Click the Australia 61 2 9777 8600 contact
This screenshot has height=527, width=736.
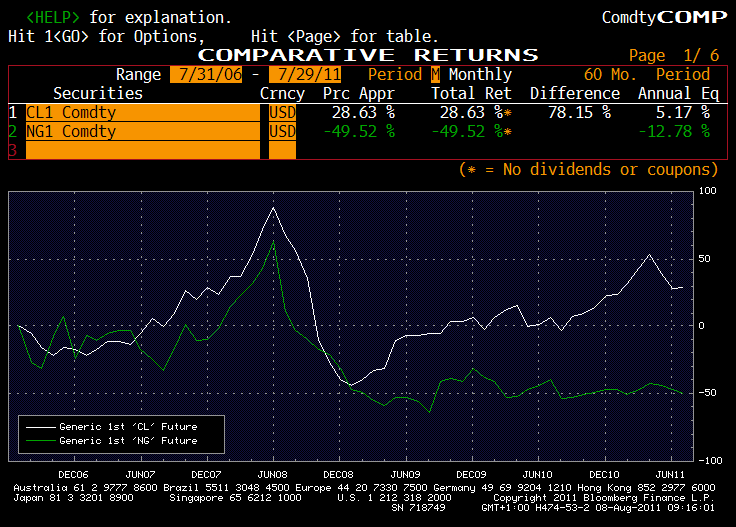click(x=85, y=488)
